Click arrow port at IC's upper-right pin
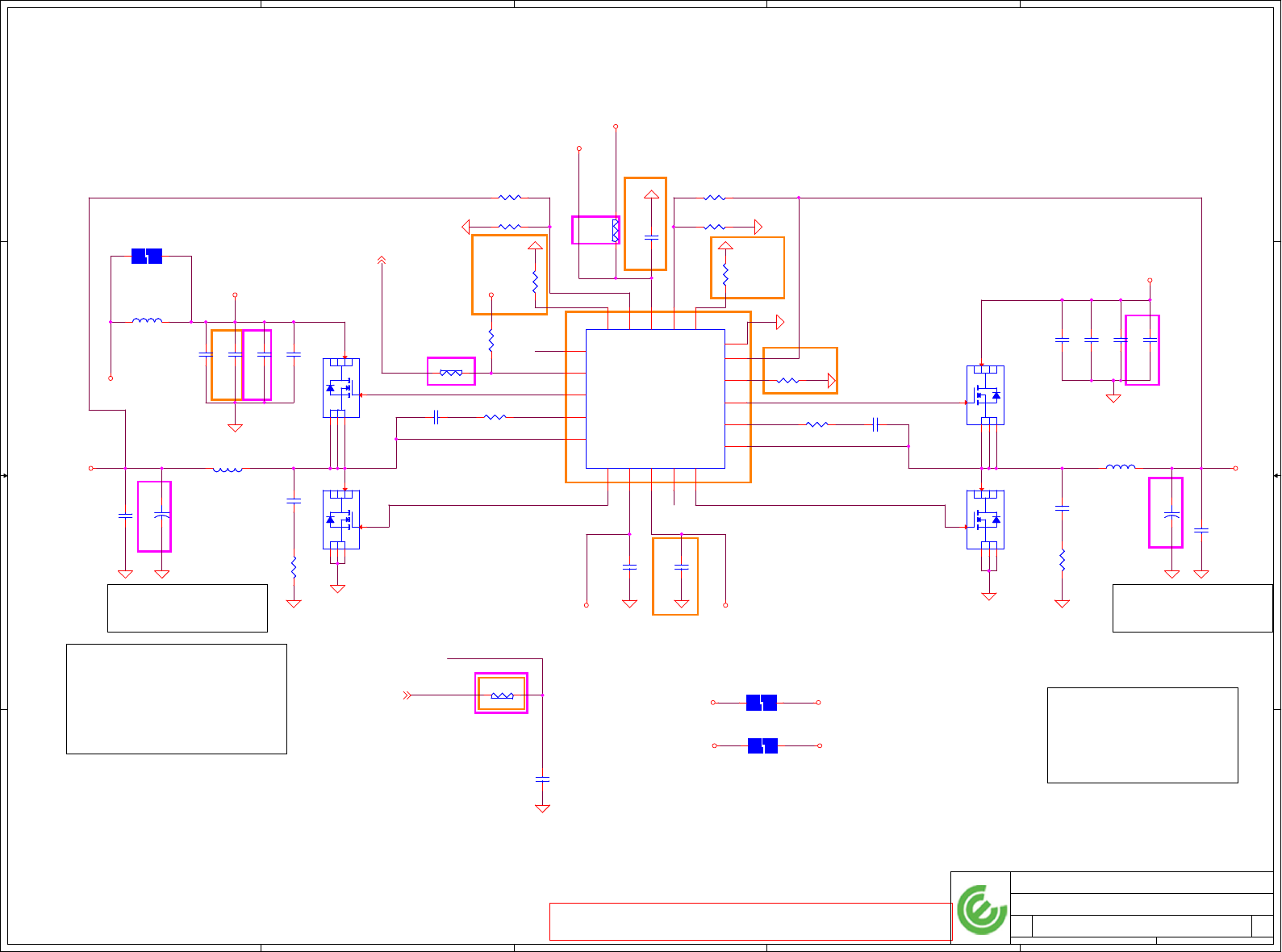 point(780,322)
